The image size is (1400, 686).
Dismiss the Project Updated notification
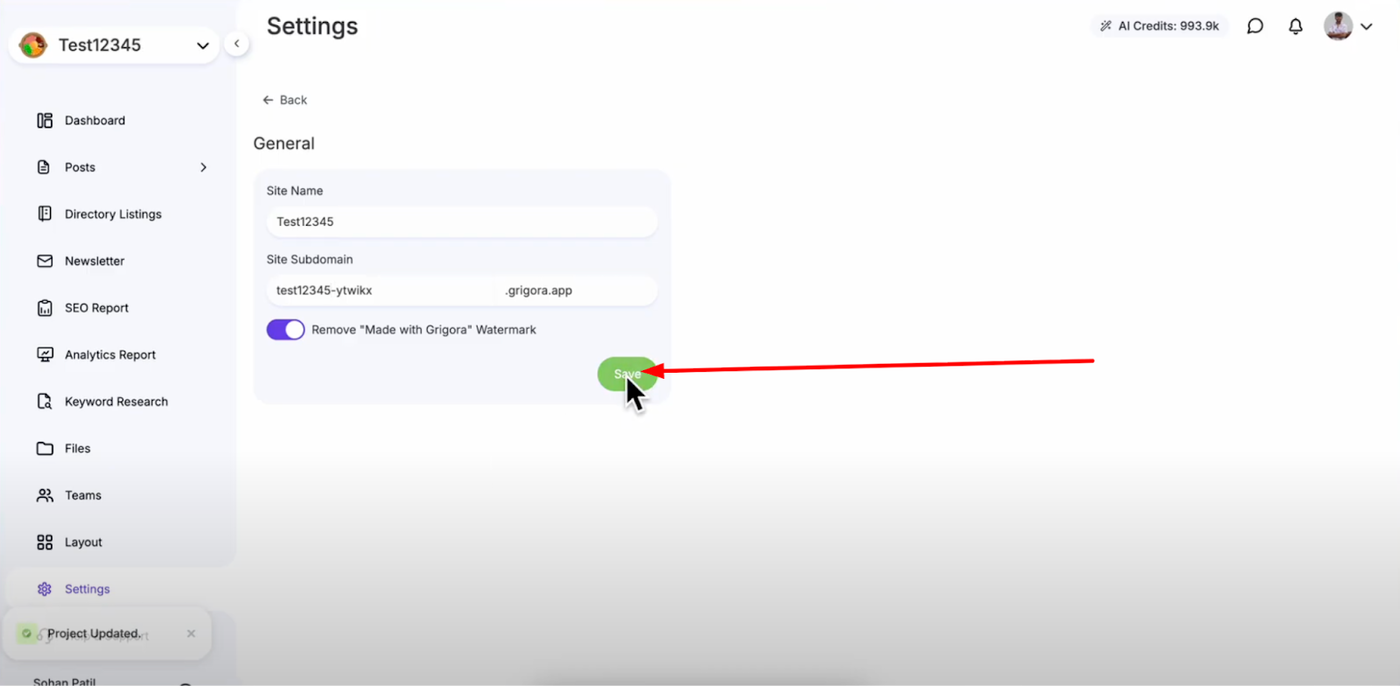click(x=191, y=633)
